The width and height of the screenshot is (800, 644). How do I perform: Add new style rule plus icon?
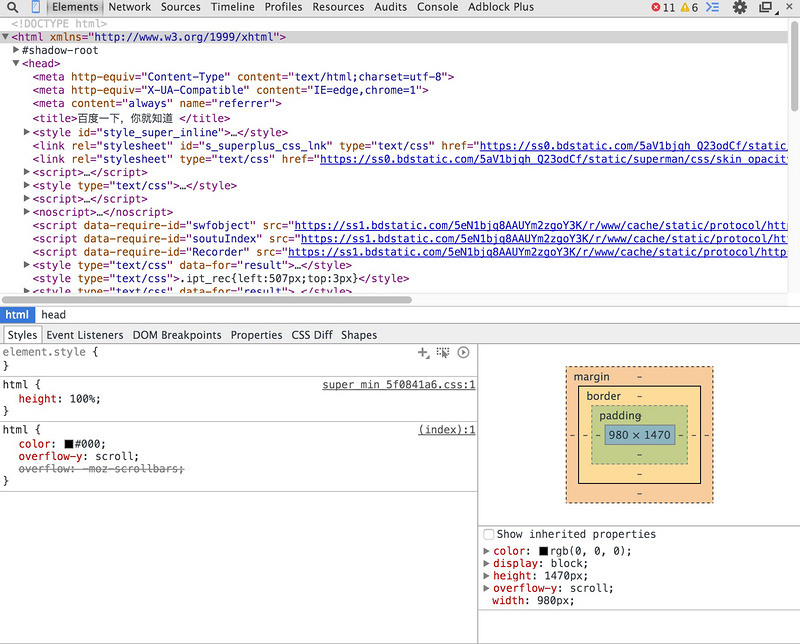[x=423, y=353]
